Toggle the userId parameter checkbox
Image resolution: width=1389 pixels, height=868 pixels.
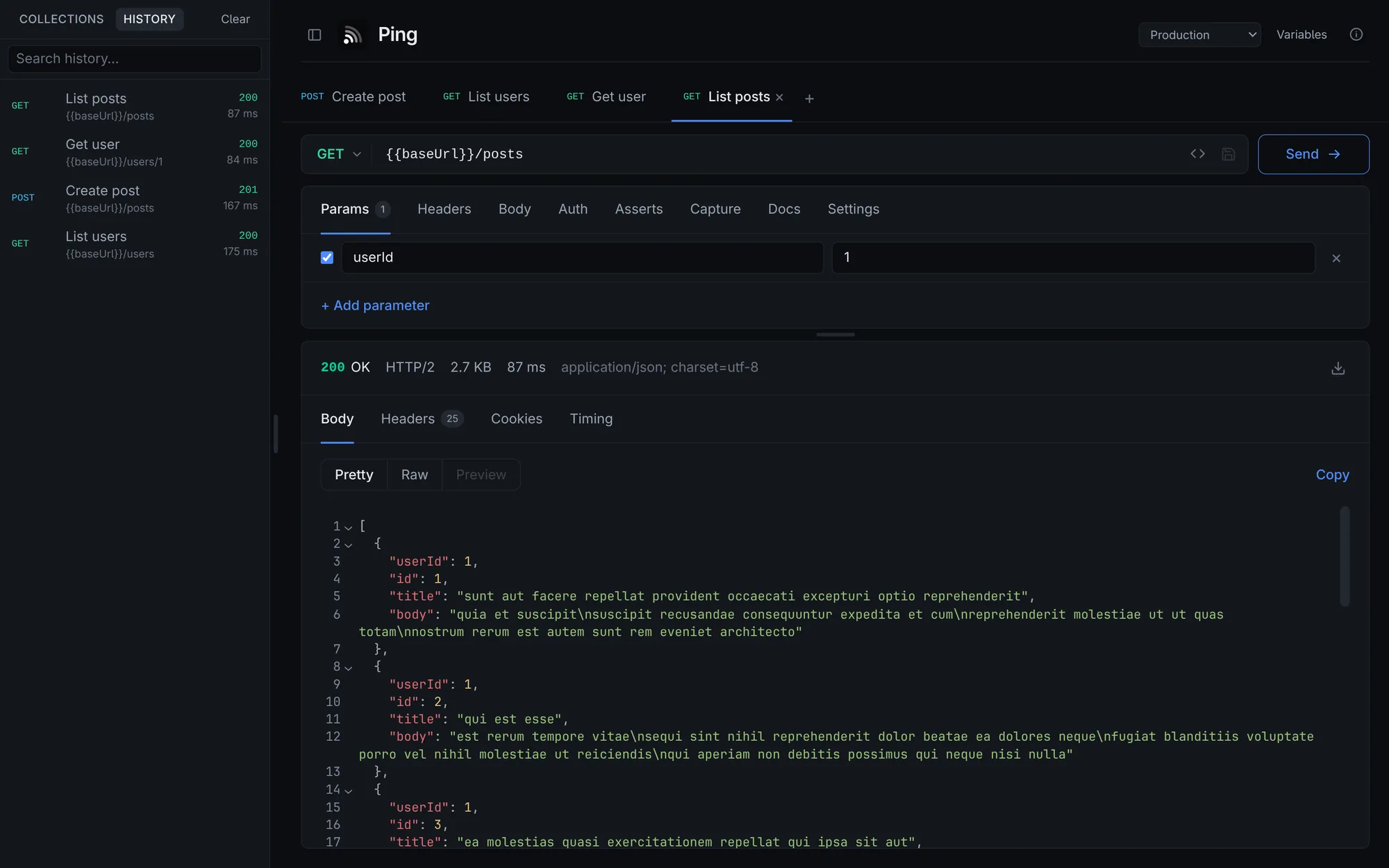(x=327, y=258)
